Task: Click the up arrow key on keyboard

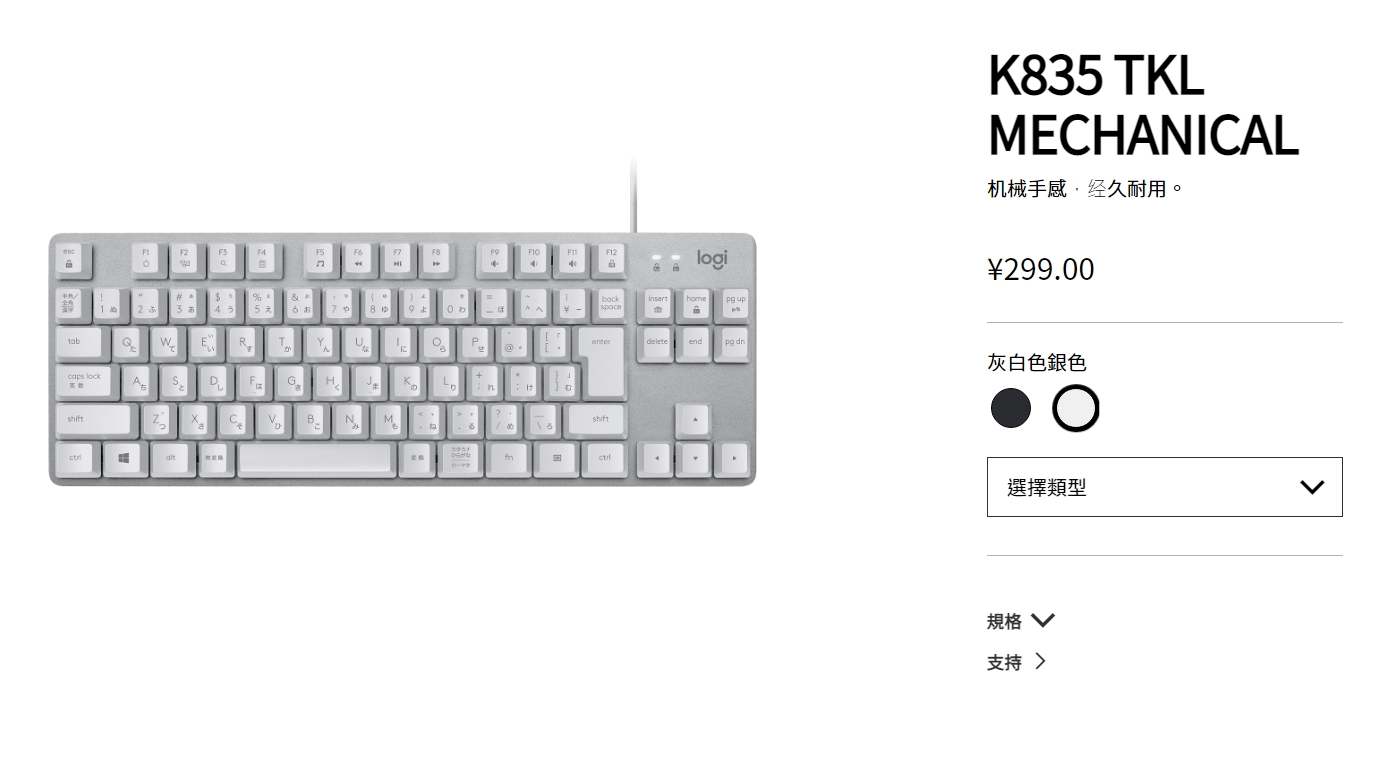Action: tap(695, 419)
